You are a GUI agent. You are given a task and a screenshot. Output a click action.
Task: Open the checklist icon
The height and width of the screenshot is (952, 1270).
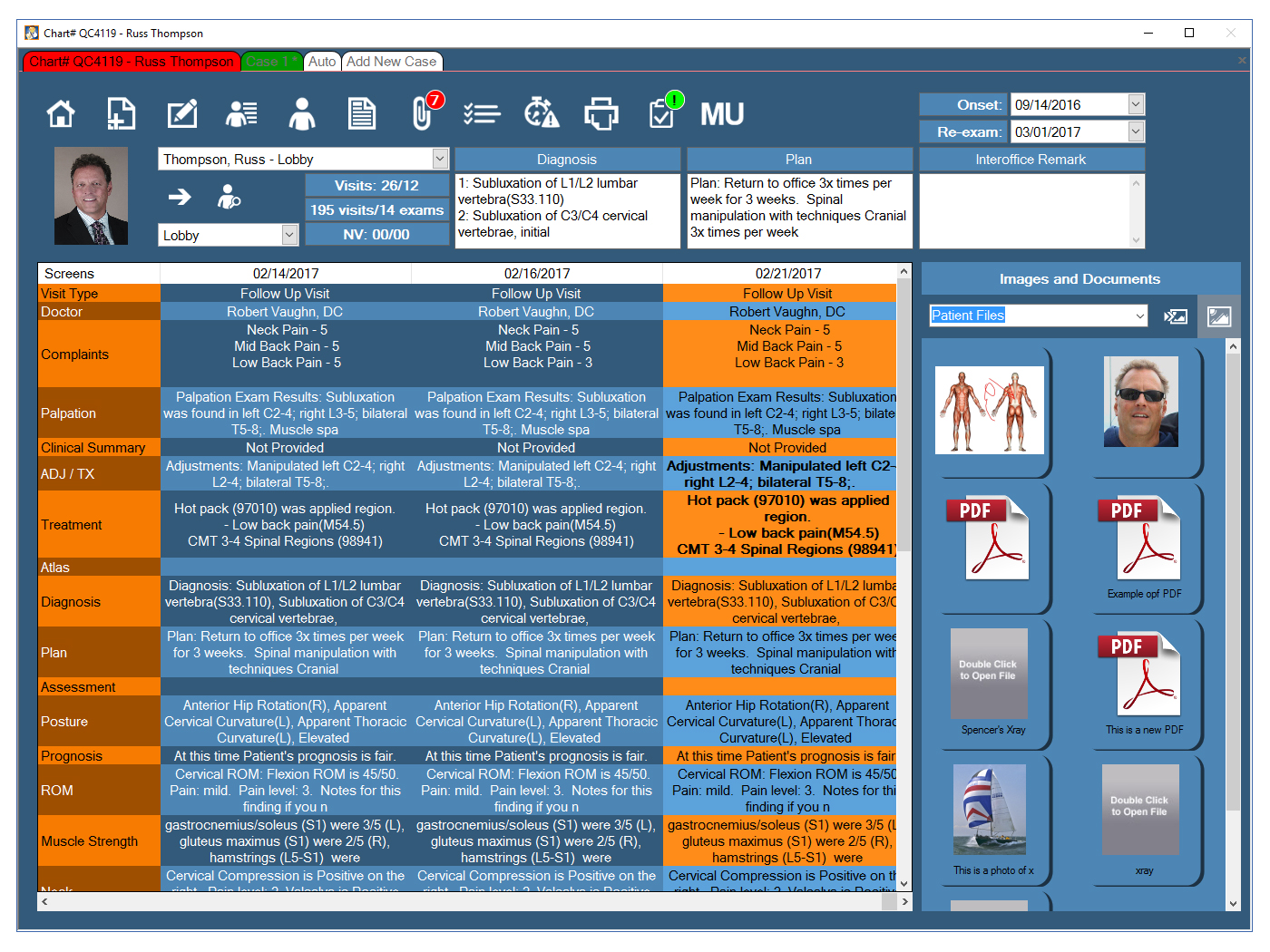point(482,114)
